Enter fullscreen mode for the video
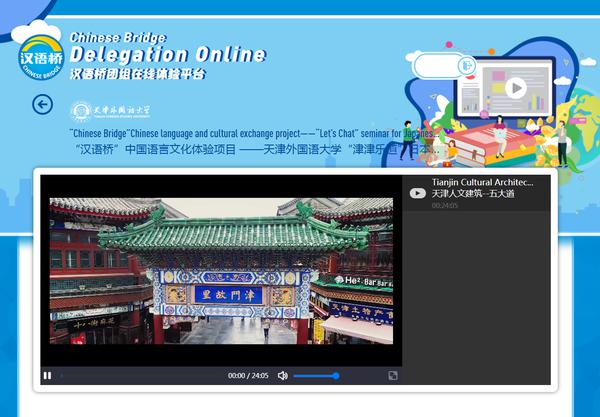 [392, 376]
